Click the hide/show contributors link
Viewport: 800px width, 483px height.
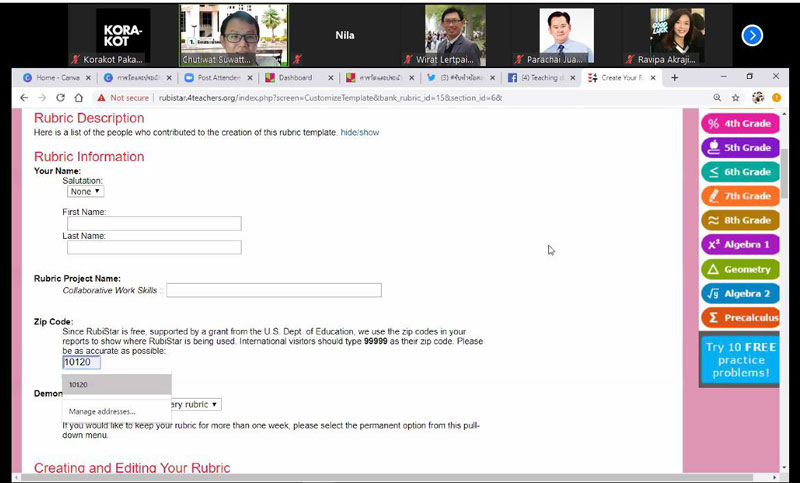pos(359,132)
